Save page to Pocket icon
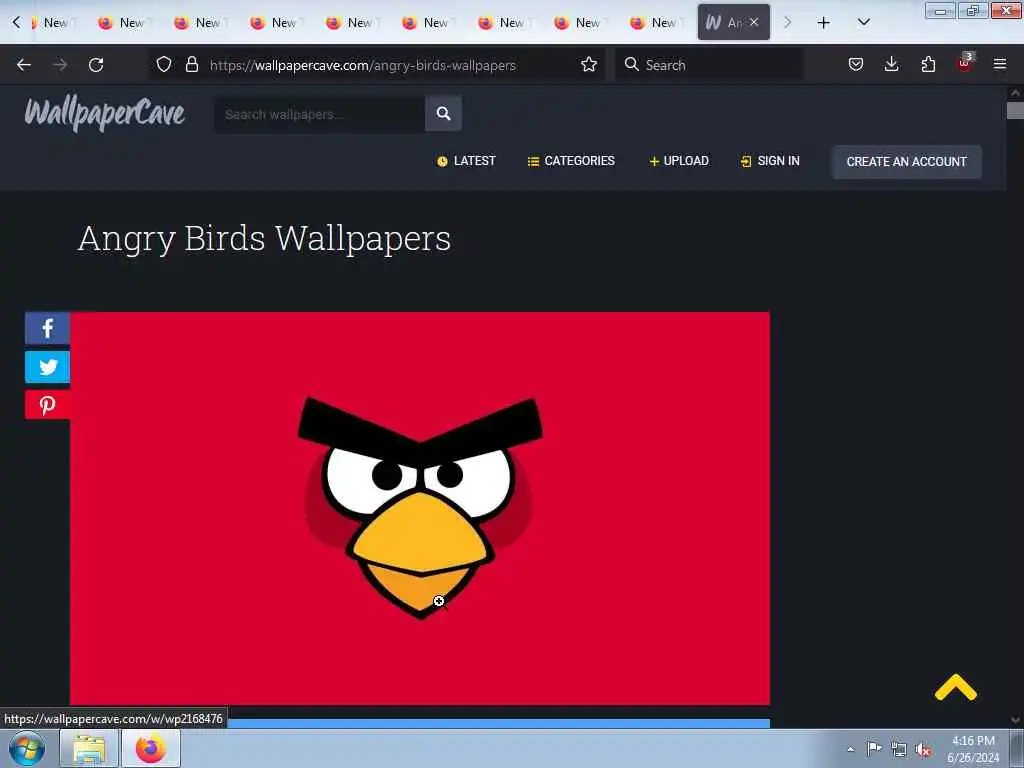1024x768 pixels. [856, 64]
